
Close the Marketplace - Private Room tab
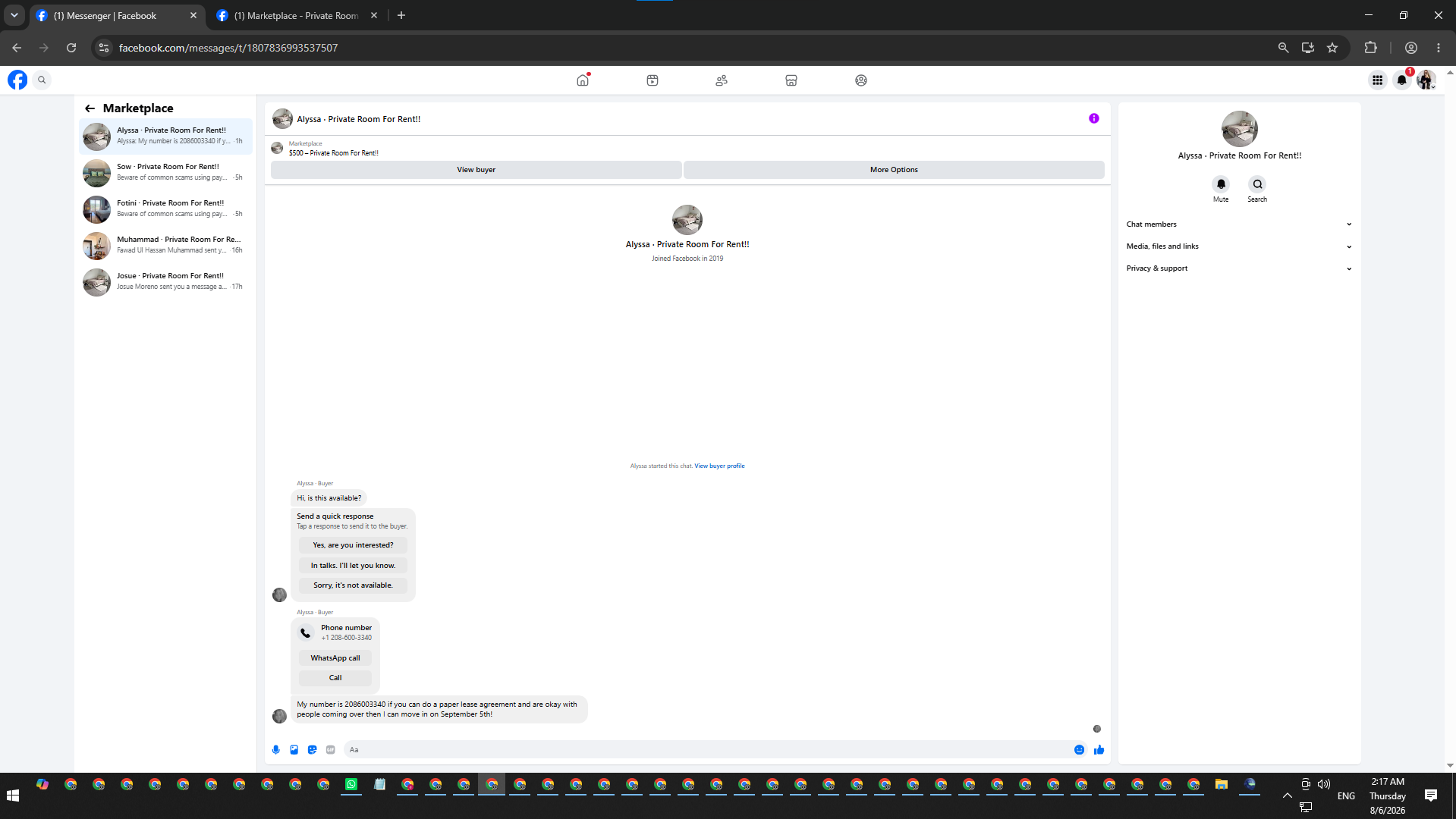[374, 15]
